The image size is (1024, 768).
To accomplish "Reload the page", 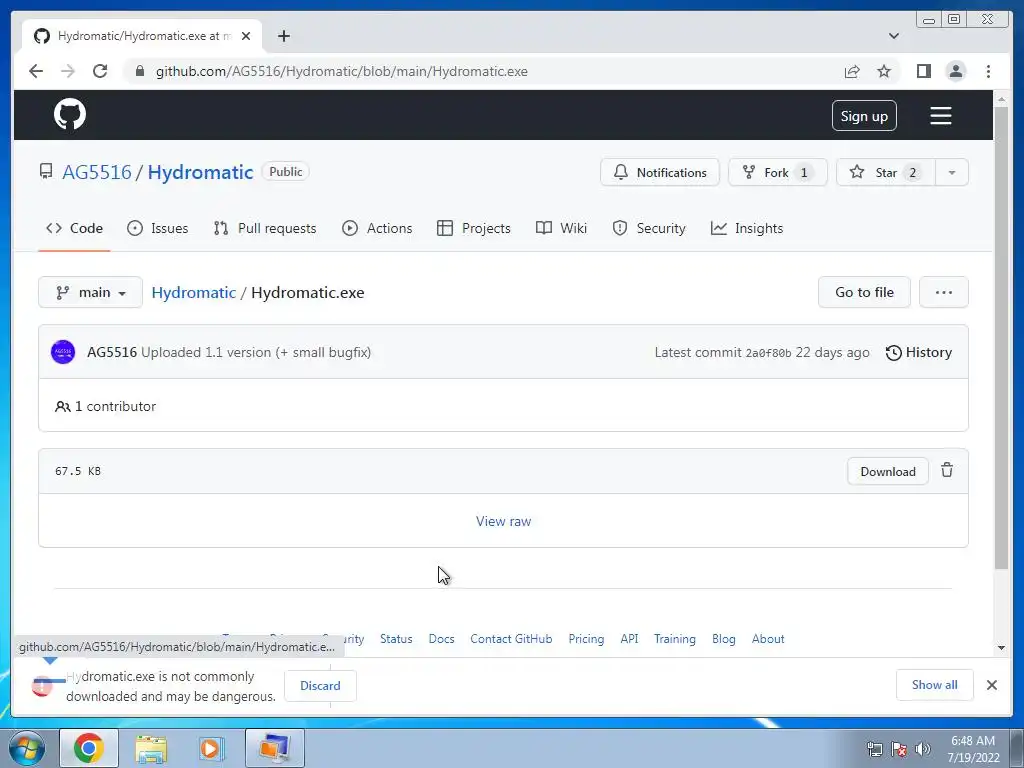I will (x=100, y=71).
